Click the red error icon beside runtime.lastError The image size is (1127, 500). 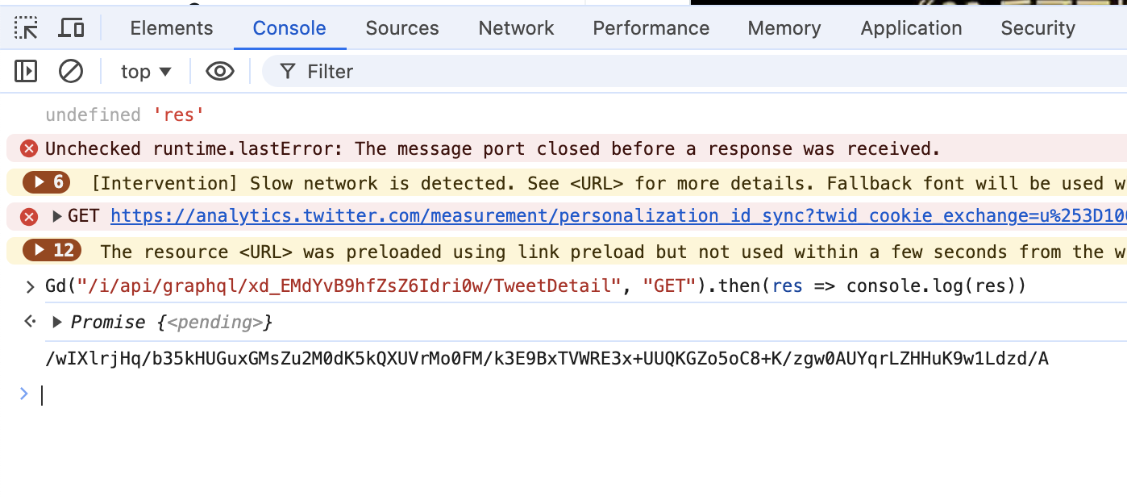click(x=29, y=149)
